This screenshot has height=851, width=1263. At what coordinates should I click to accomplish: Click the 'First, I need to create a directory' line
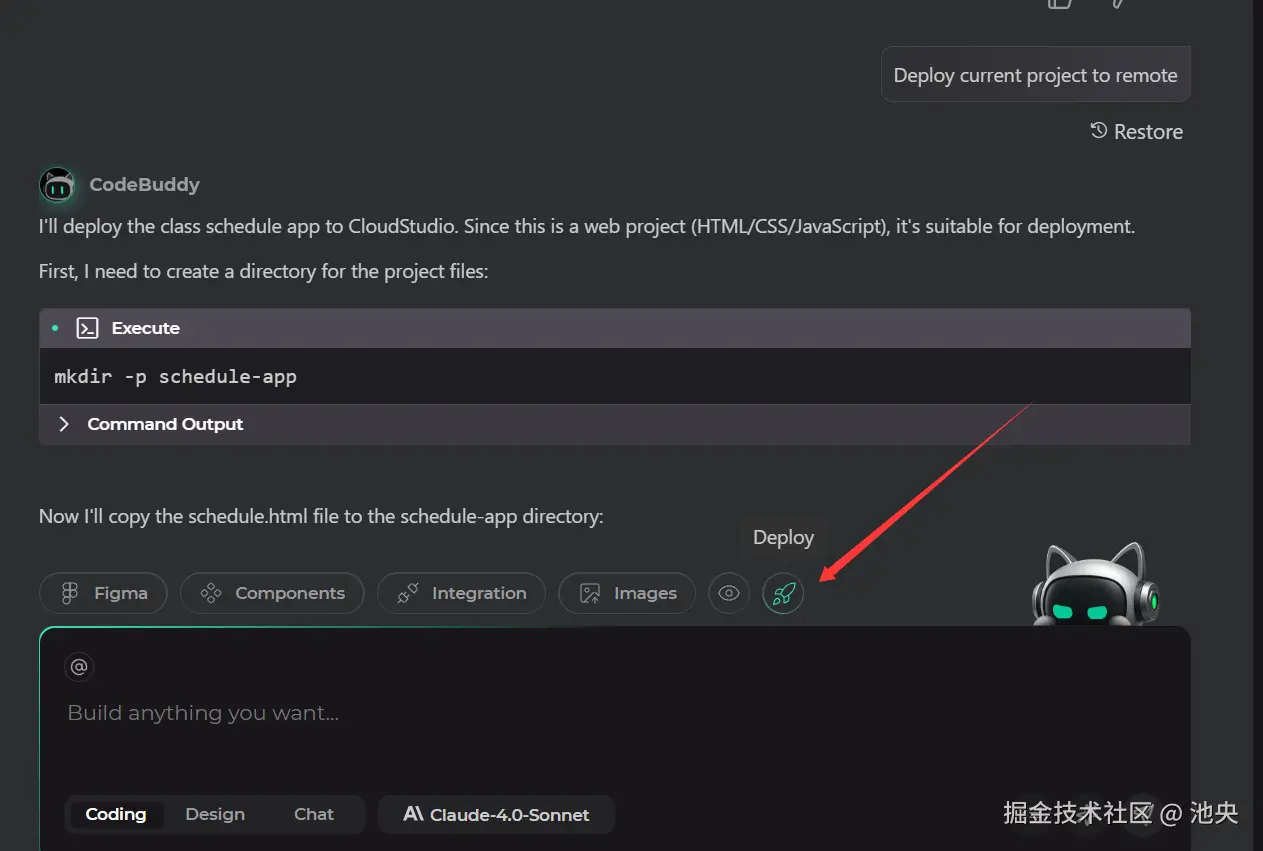pos(263,271)
